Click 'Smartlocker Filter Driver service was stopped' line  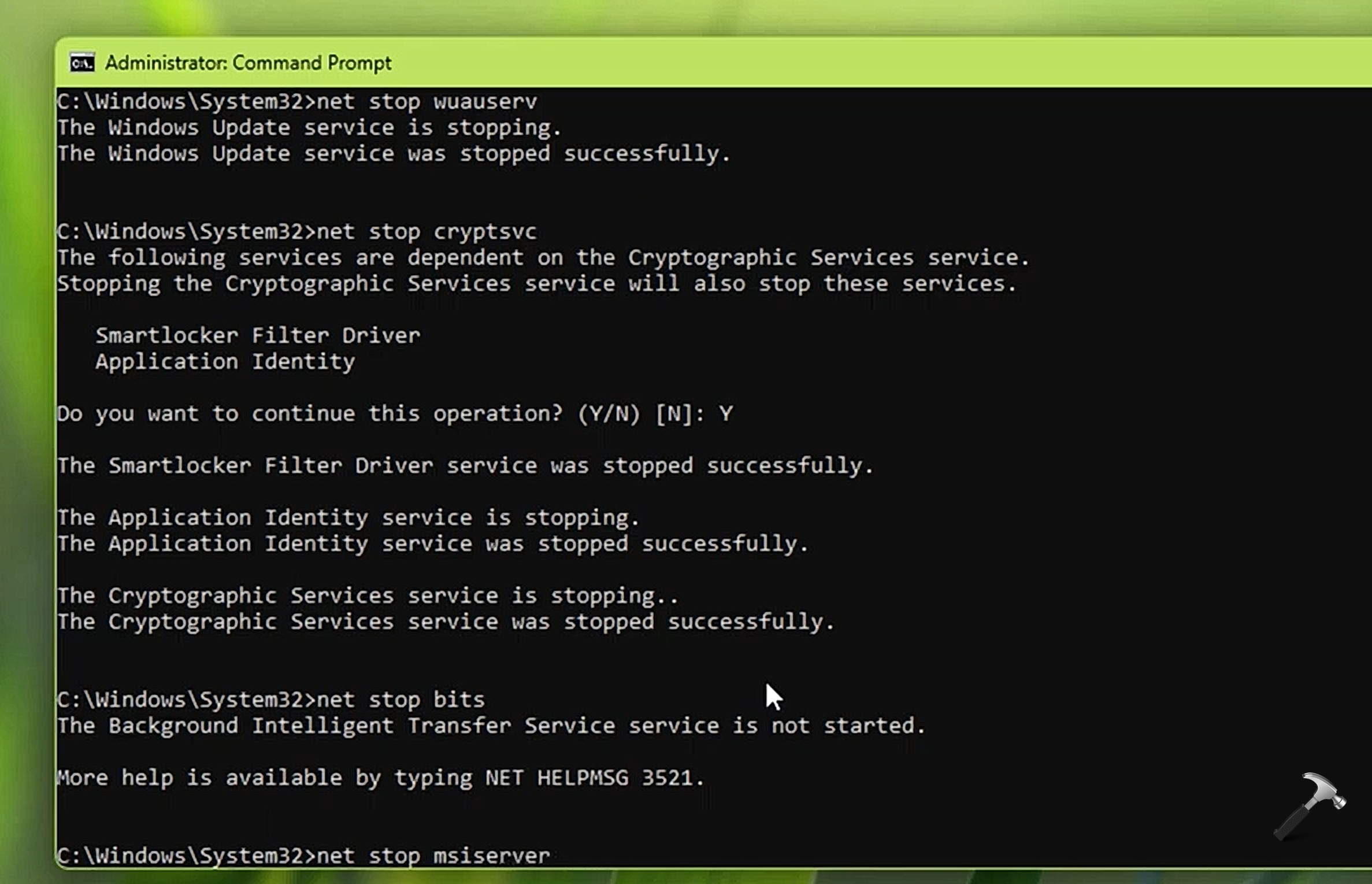465,466
